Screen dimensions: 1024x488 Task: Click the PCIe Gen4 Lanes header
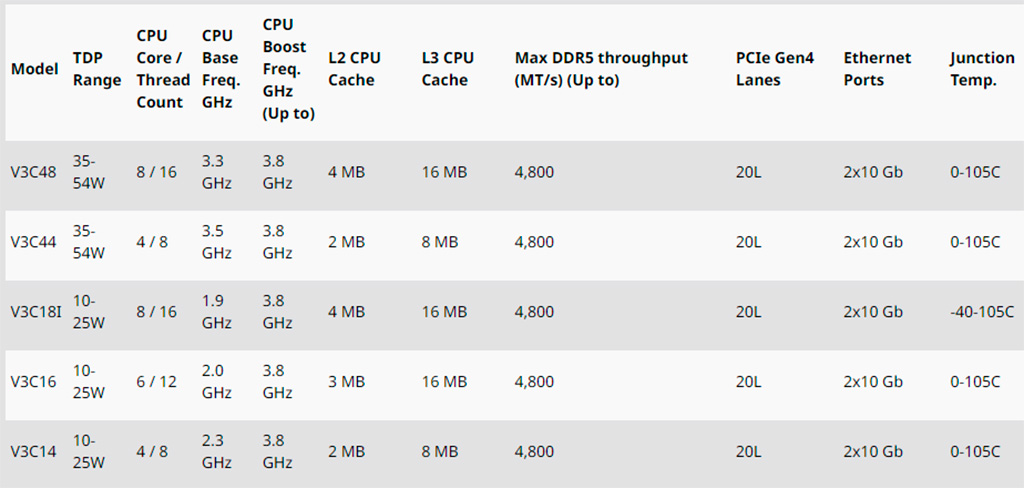click(775, 69)
